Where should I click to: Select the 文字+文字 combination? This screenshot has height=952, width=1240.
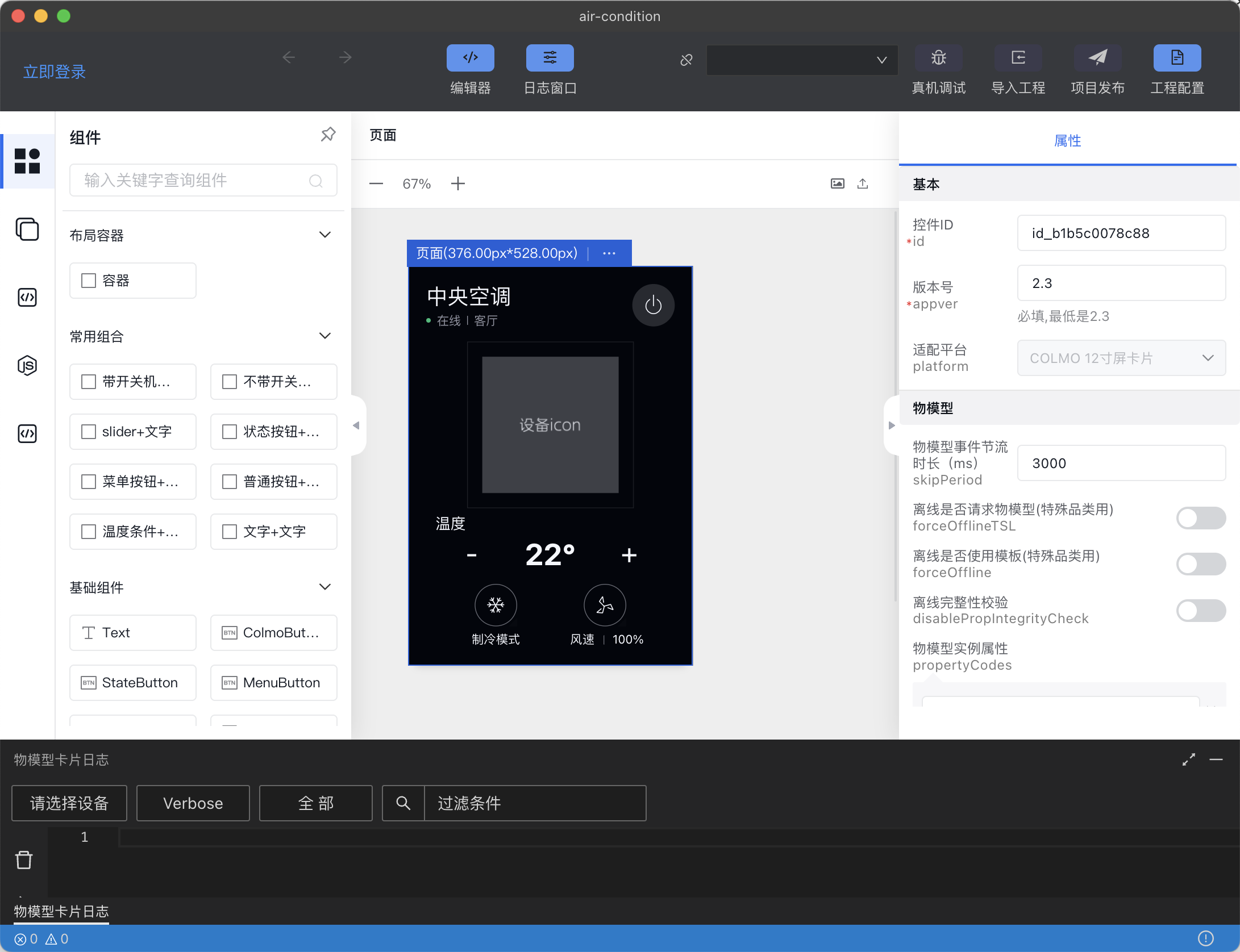pos(274,532)
